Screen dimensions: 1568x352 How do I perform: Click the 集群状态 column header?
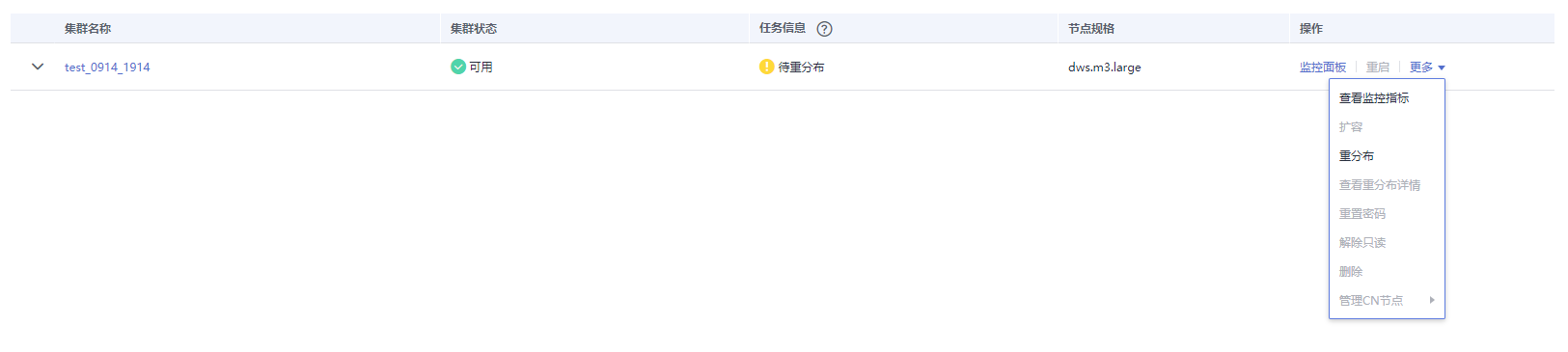click(474, 29)
